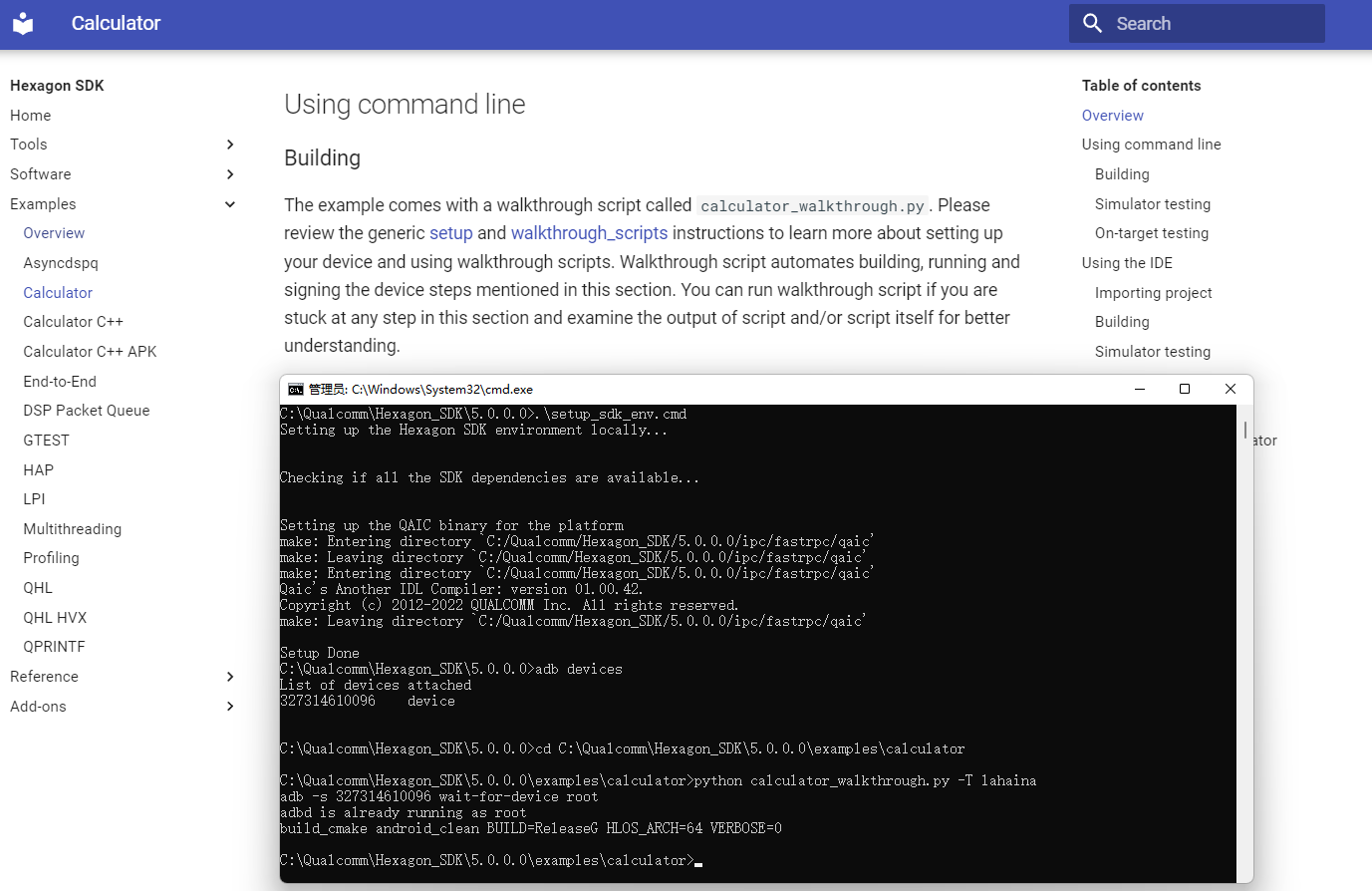Follow the 'setup' link in paragraph
This screenshot has height=891, width=1372.
[x=451, y=233]
